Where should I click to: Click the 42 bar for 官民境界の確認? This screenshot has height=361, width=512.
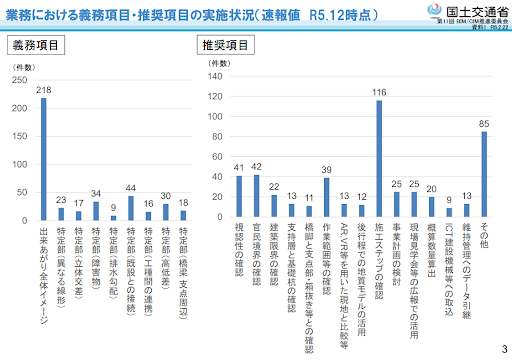[x=256, y=196]
